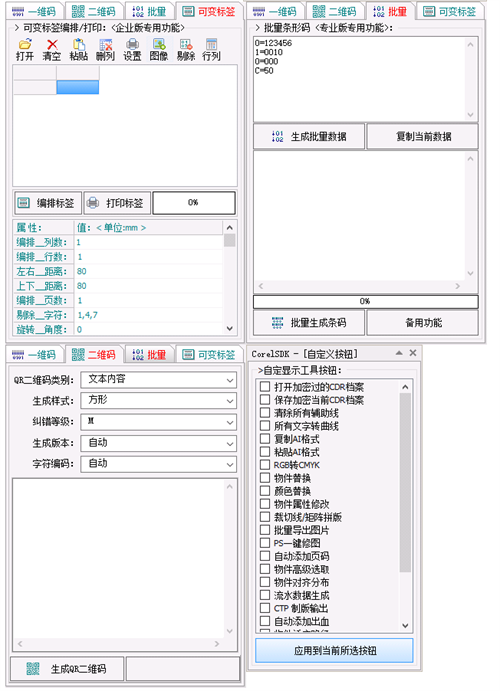Tick the 复制AI格式 checkbox

(x=265, y=439)
